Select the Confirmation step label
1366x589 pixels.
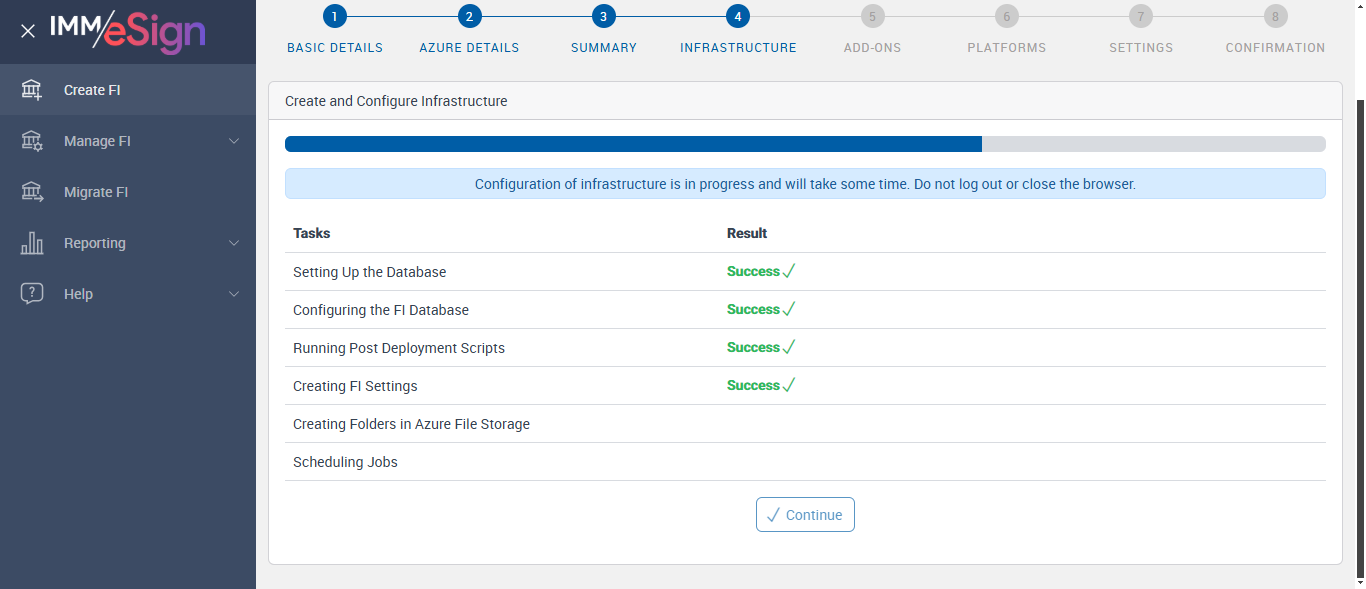click(1275, 48)
